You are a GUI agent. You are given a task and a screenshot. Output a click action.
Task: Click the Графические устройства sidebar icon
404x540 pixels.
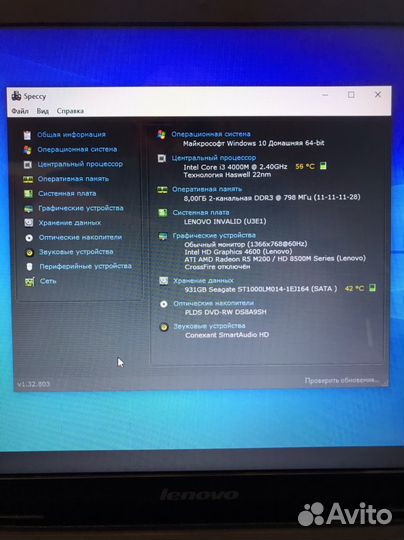tap(29, 209)
